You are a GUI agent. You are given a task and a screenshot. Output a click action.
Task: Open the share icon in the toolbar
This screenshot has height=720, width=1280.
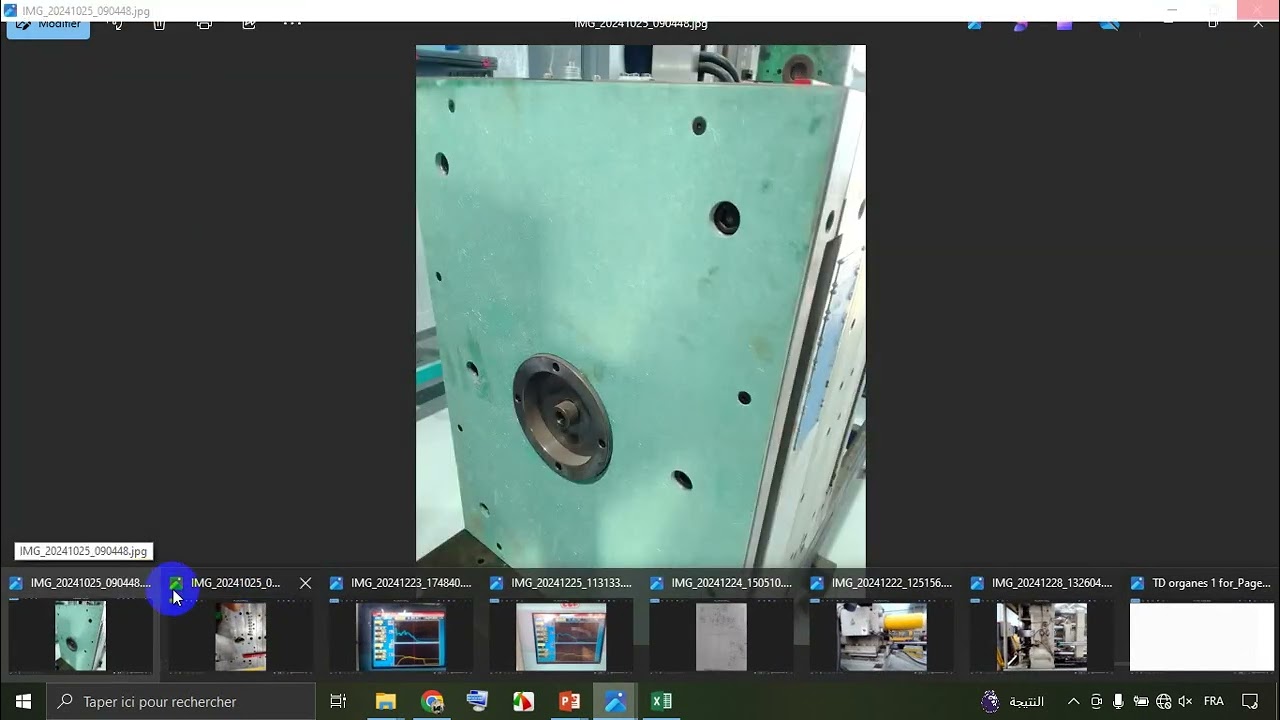click(249, 24)
